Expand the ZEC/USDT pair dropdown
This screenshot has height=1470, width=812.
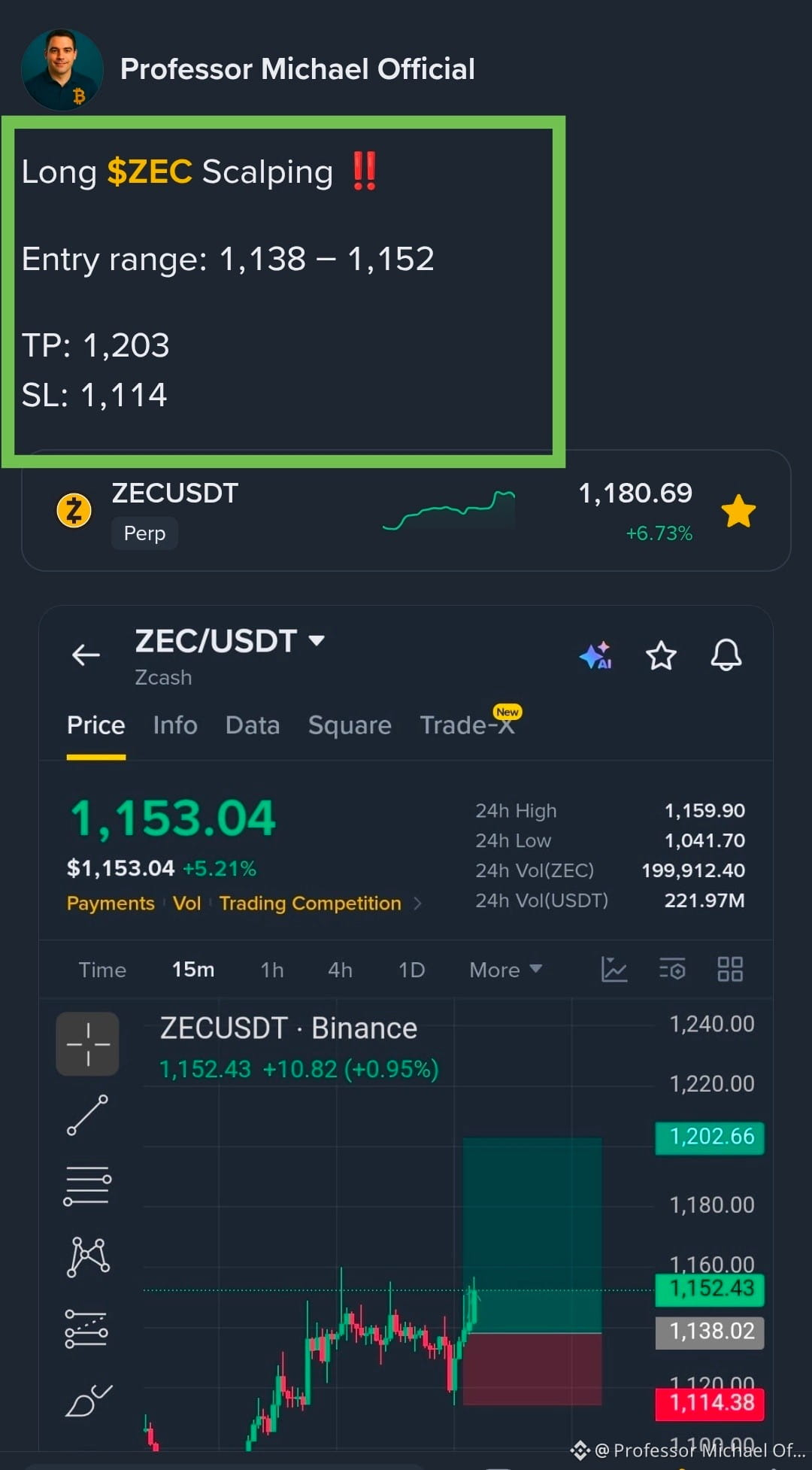tap(317, 640)
